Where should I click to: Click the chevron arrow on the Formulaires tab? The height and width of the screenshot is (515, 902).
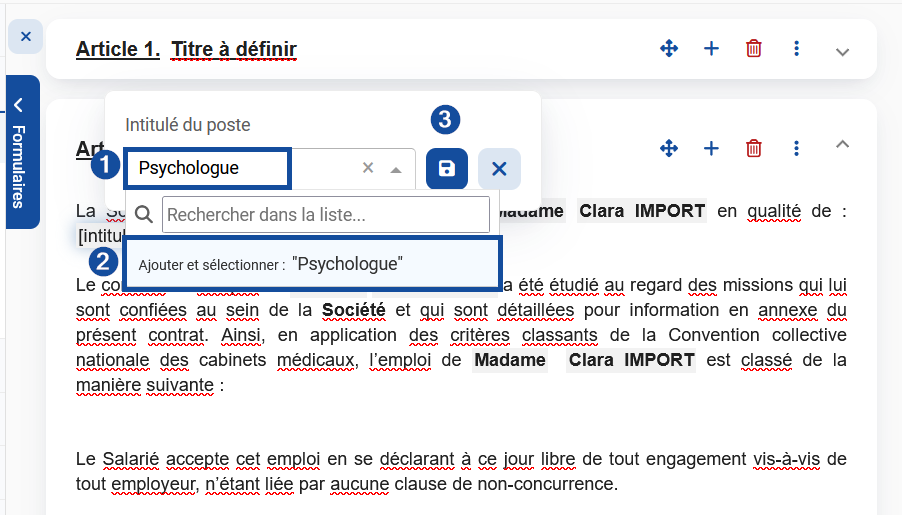[18, 105]
